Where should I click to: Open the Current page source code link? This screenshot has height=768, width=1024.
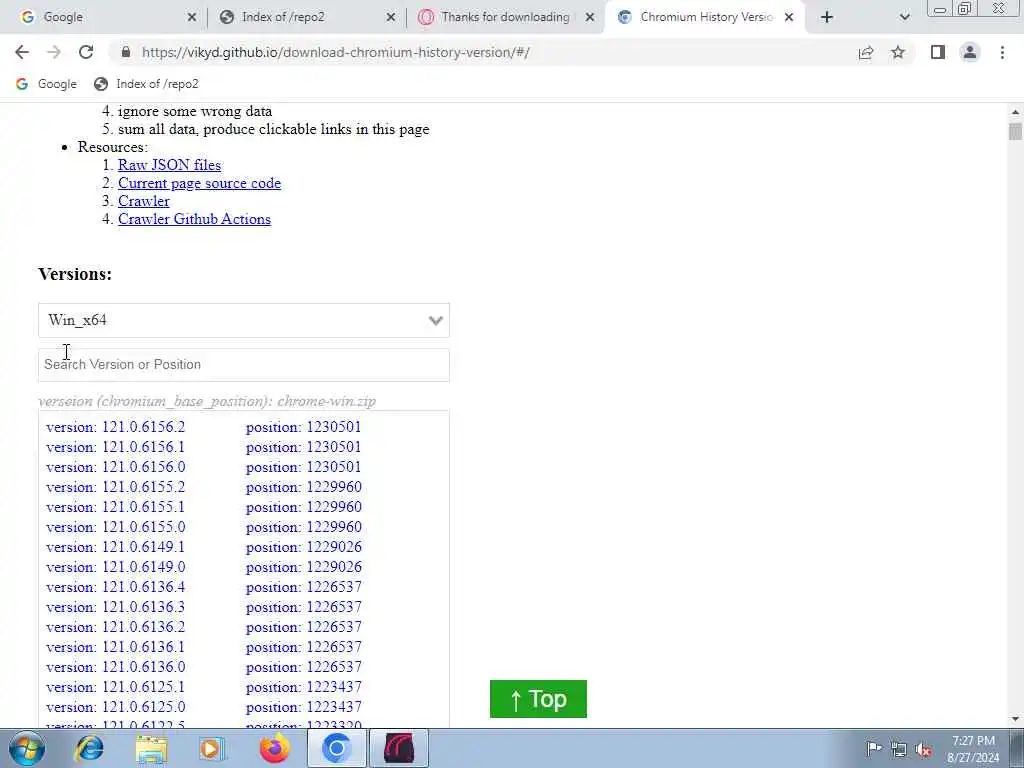coord(199,184)
